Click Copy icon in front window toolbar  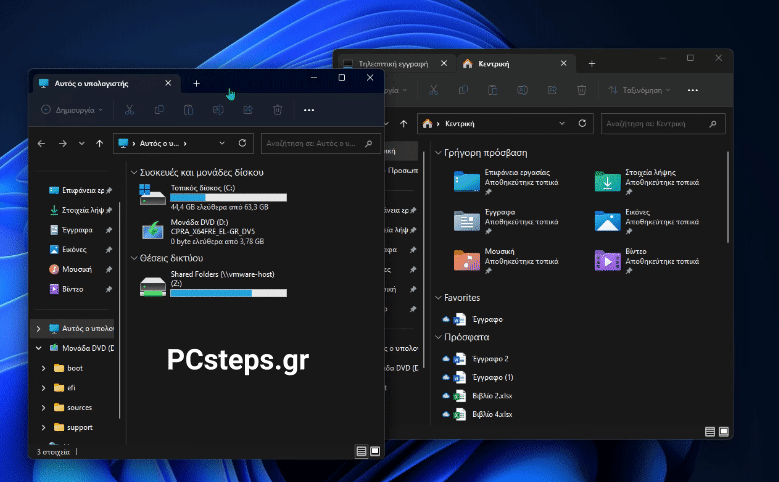point(159,110)
